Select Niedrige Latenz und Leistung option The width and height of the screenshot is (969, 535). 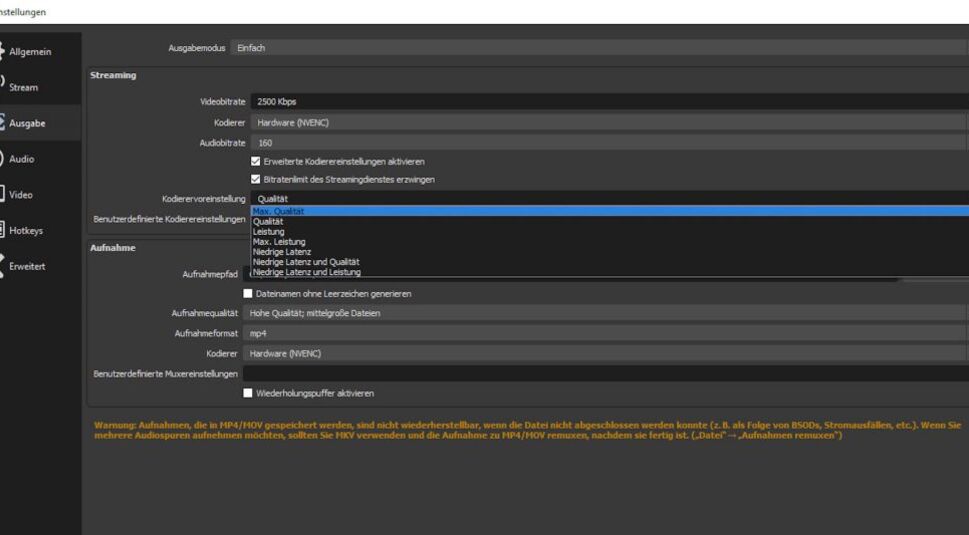(307, 272)
